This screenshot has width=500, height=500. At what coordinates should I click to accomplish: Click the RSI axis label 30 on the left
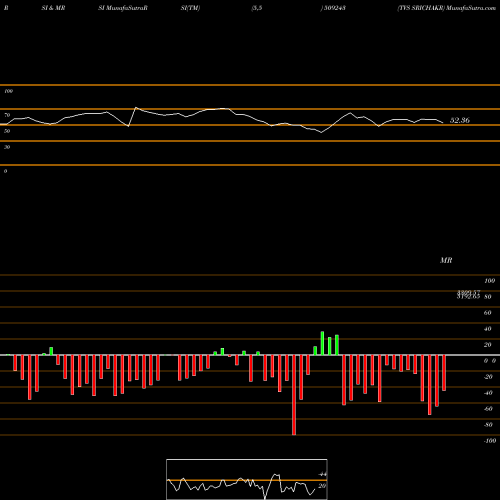pyautogui.click(x=7, y=147)
